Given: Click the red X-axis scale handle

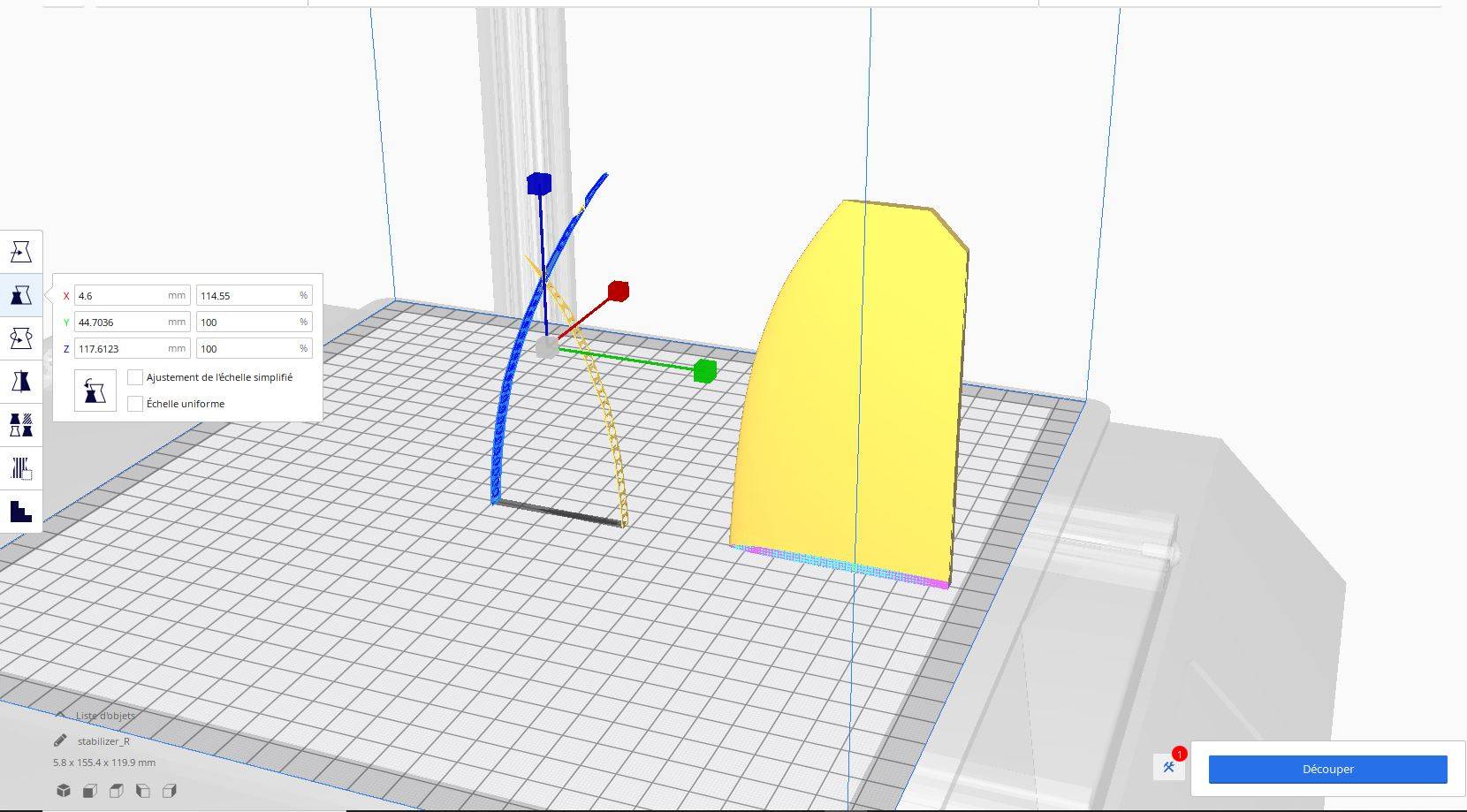Looking at the screenshot, I should pyautogui.click(x=619, y=291).
